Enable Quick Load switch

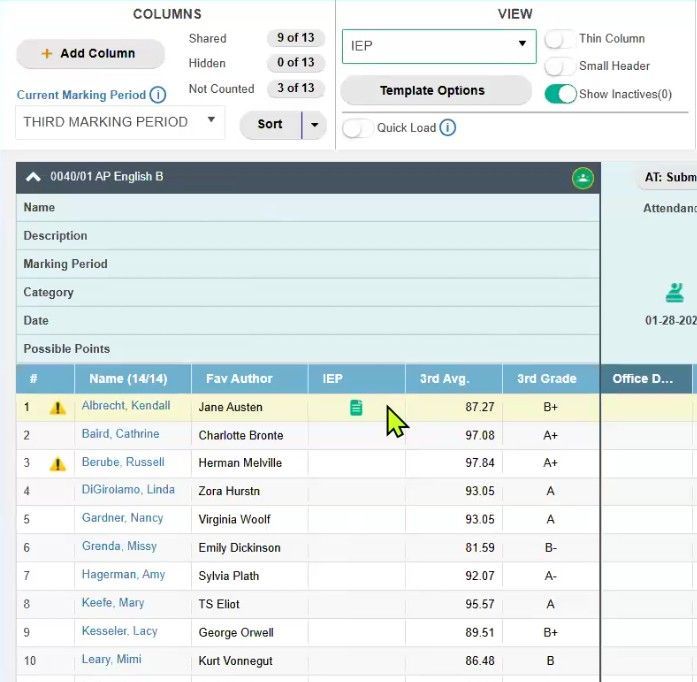coord(358,128)
